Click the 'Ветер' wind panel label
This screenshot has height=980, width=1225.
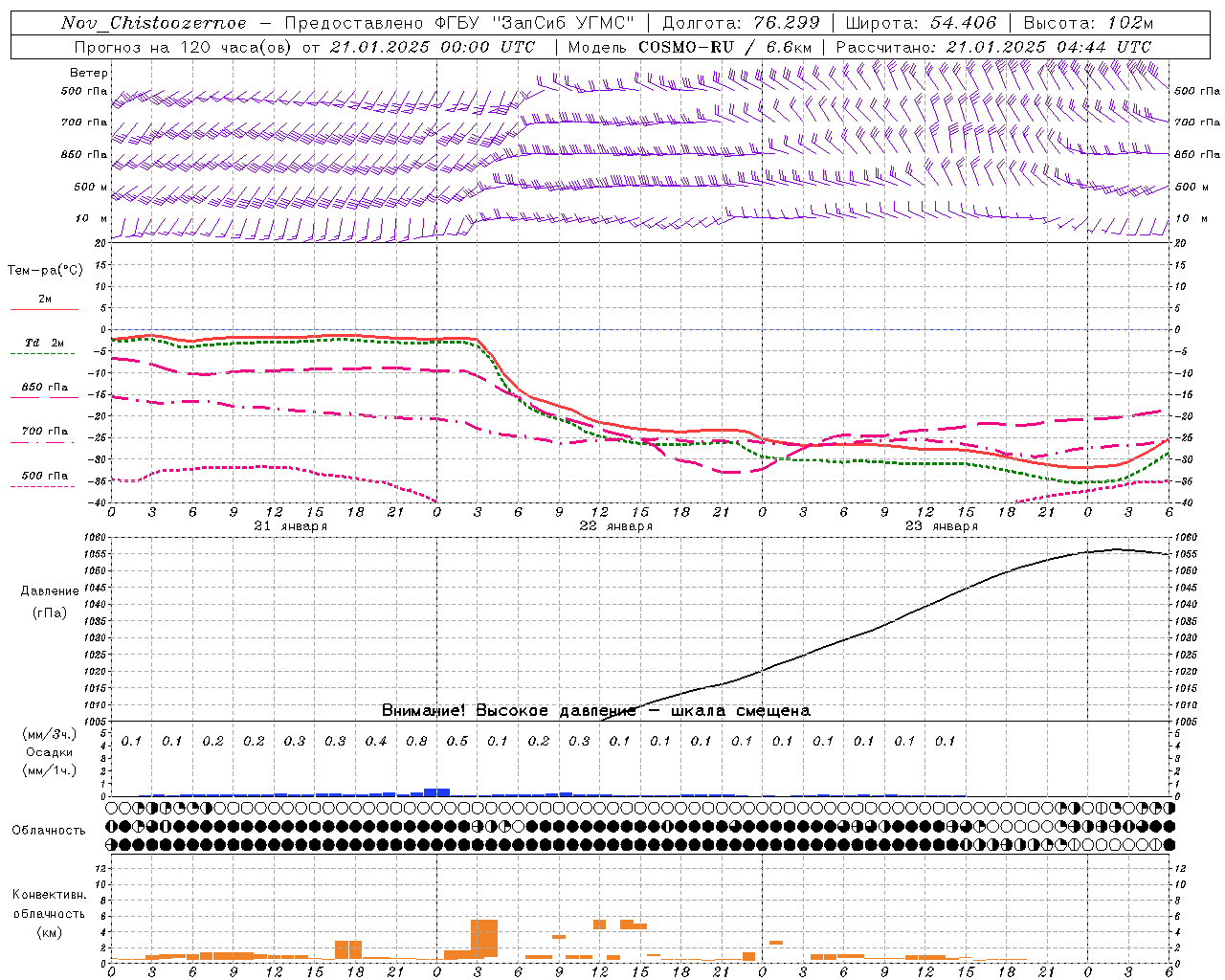[x=89, y=73]
